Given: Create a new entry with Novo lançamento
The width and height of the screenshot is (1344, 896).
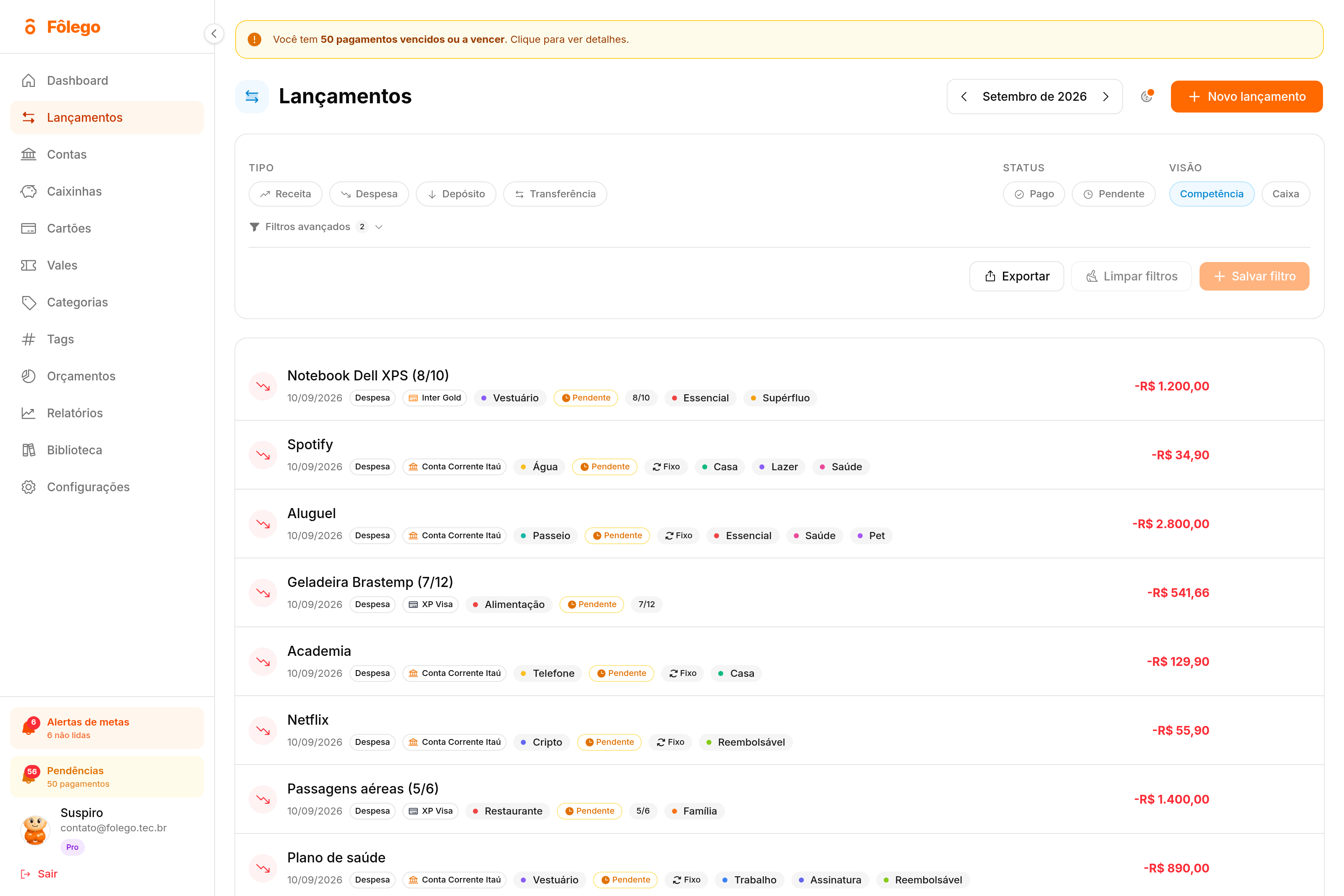Looking at the screenshot, I should click(1247, 97).
